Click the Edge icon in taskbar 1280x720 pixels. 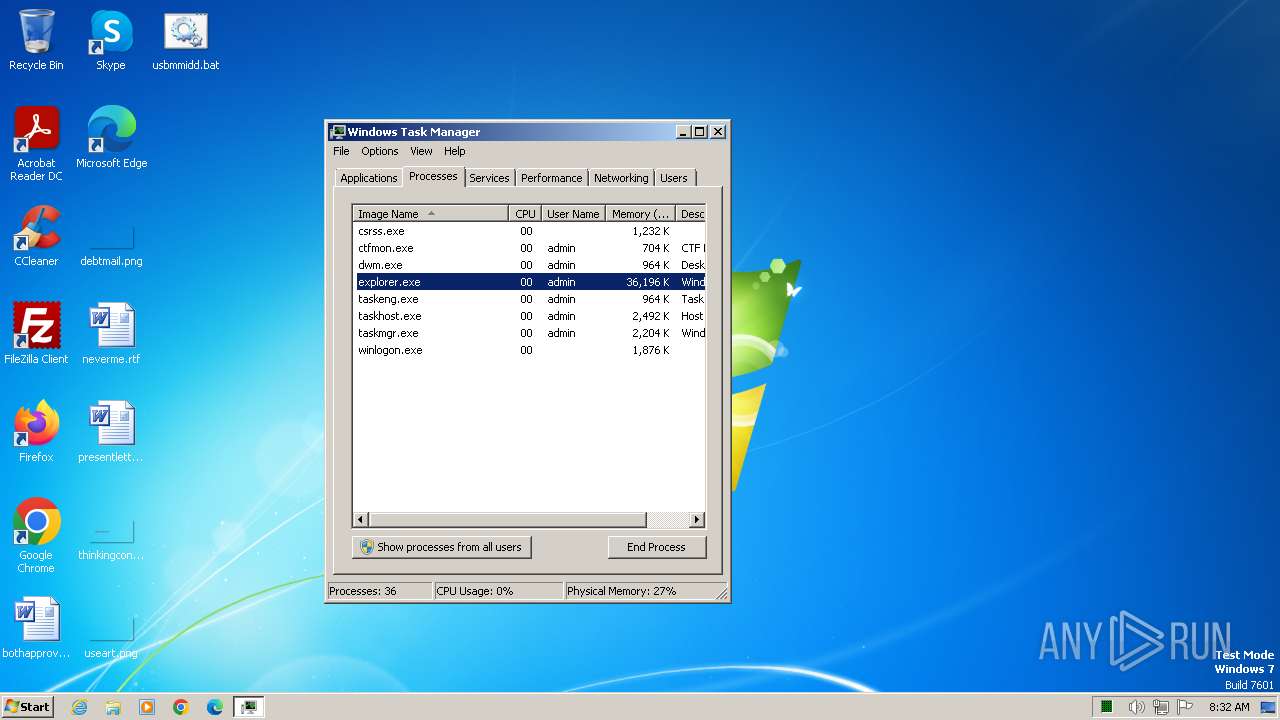click(215, 707)
